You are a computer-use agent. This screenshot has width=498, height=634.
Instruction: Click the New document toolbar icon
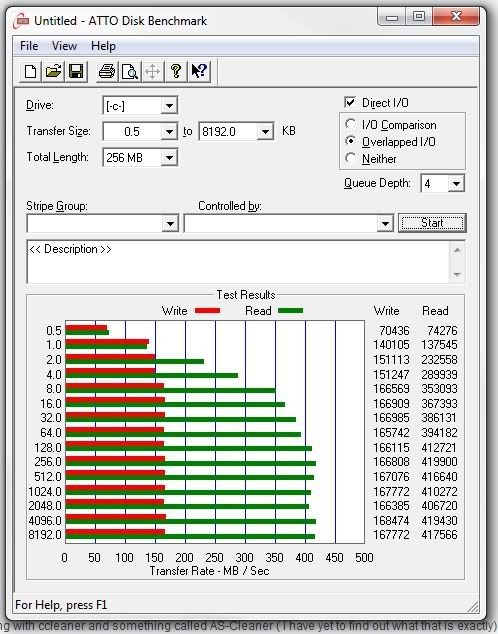click(31, 72)
